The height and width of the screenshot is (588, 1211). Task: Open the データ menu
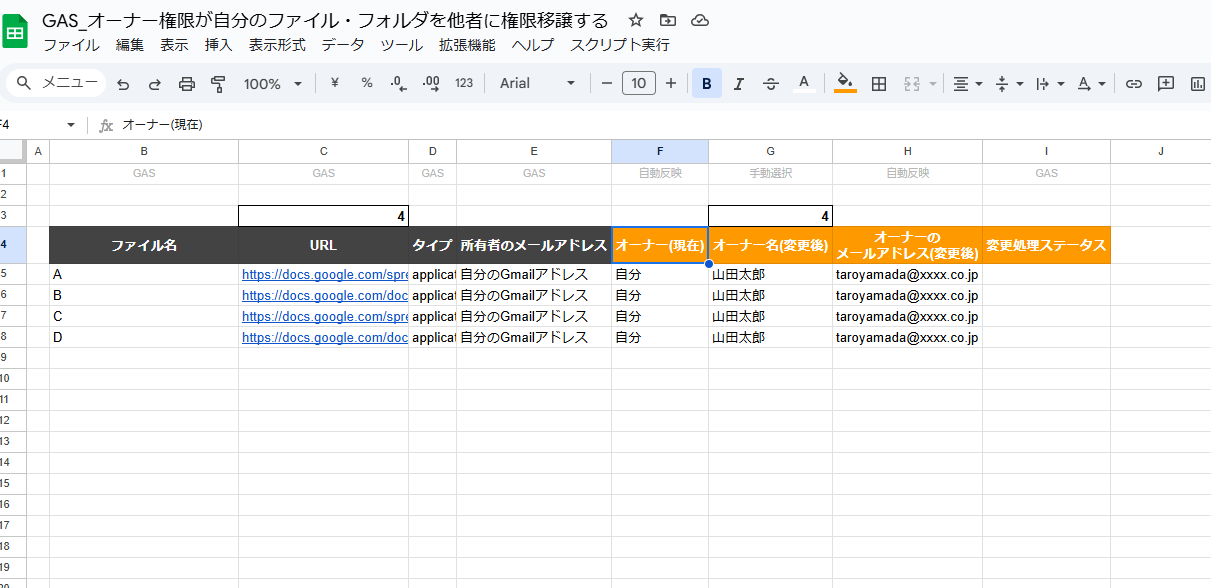pyautogui.click(x=343, y=45)
